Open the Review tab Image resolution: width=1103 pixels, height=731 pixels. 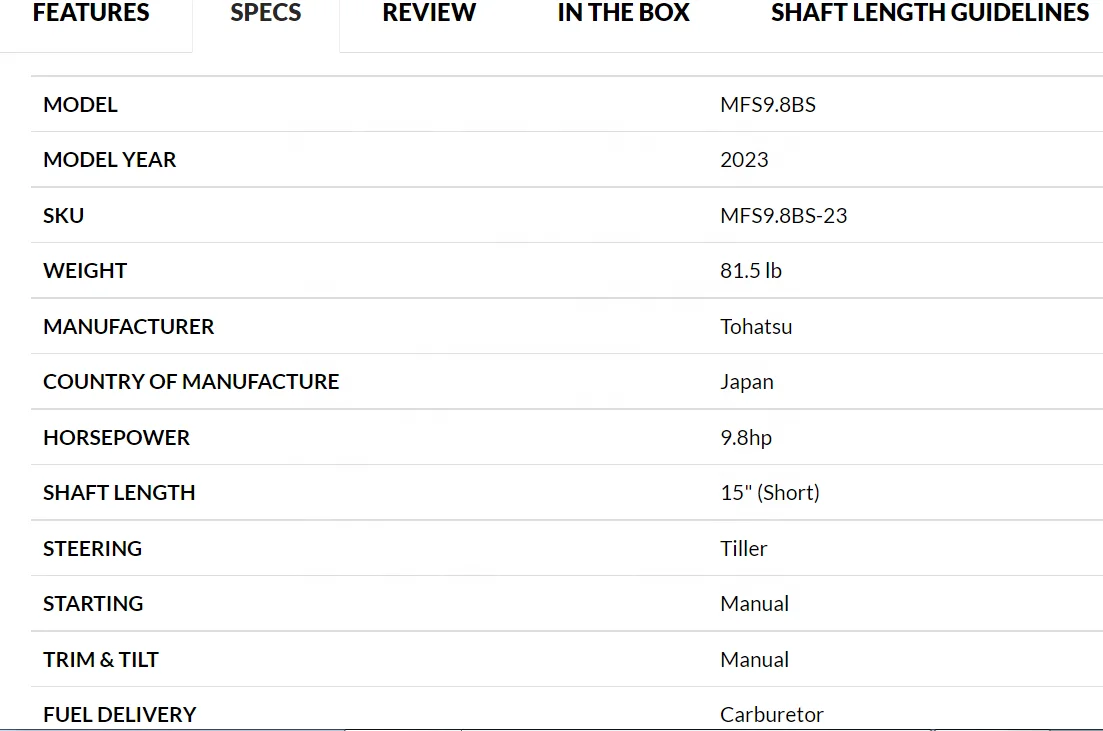[x=429, y=14]
